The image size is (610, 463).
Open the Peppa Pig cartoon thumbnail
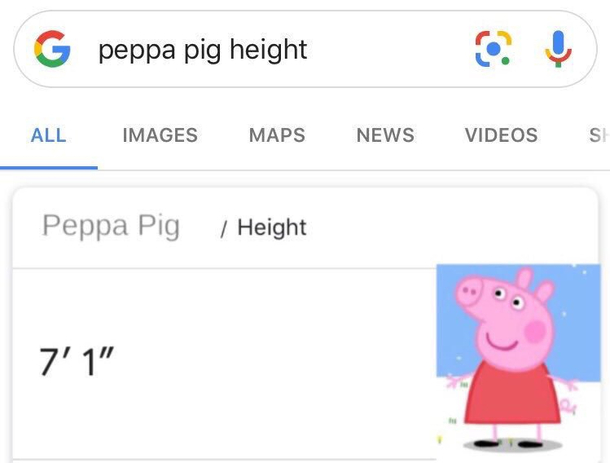coord(519,357)
